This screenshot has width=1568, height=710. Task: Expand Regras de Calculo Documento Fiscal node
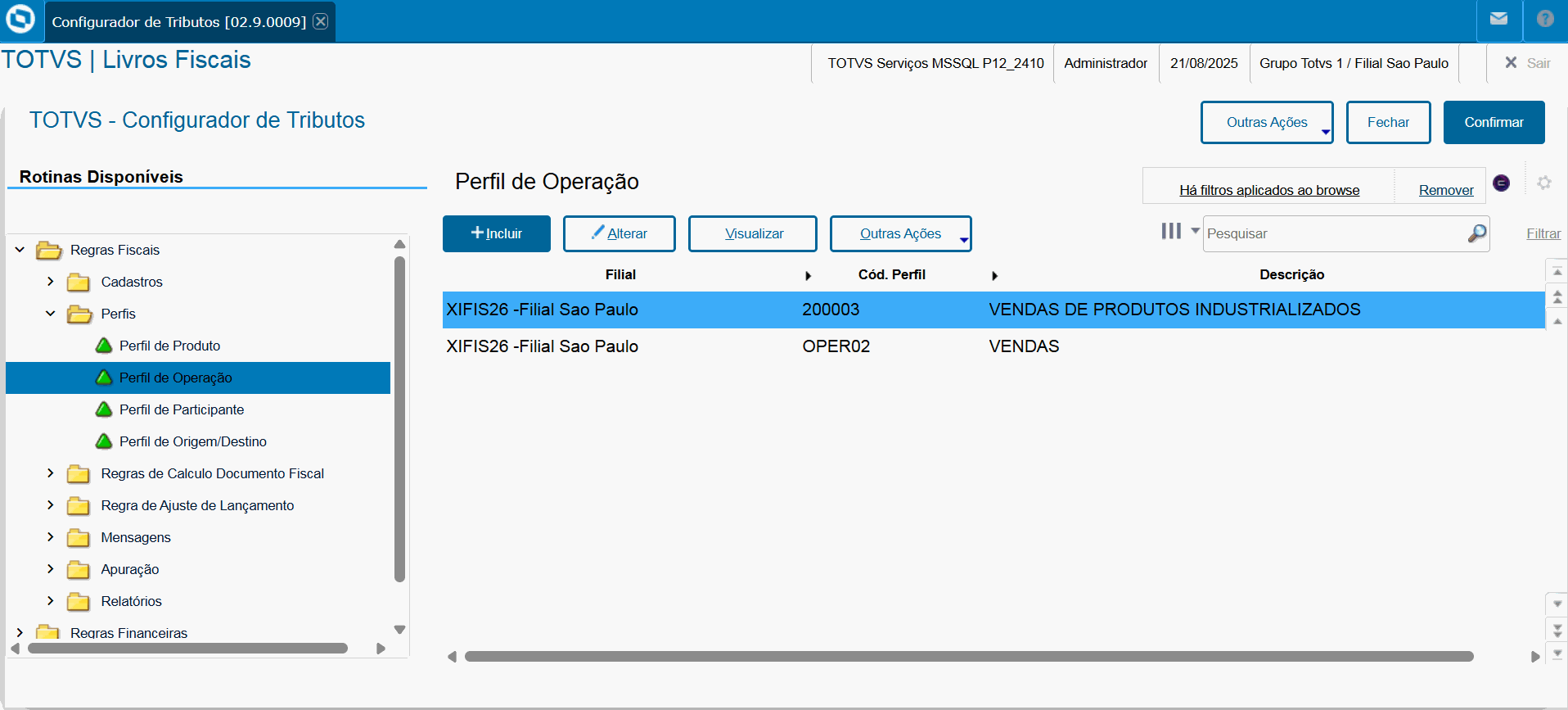tap(51, 473)
